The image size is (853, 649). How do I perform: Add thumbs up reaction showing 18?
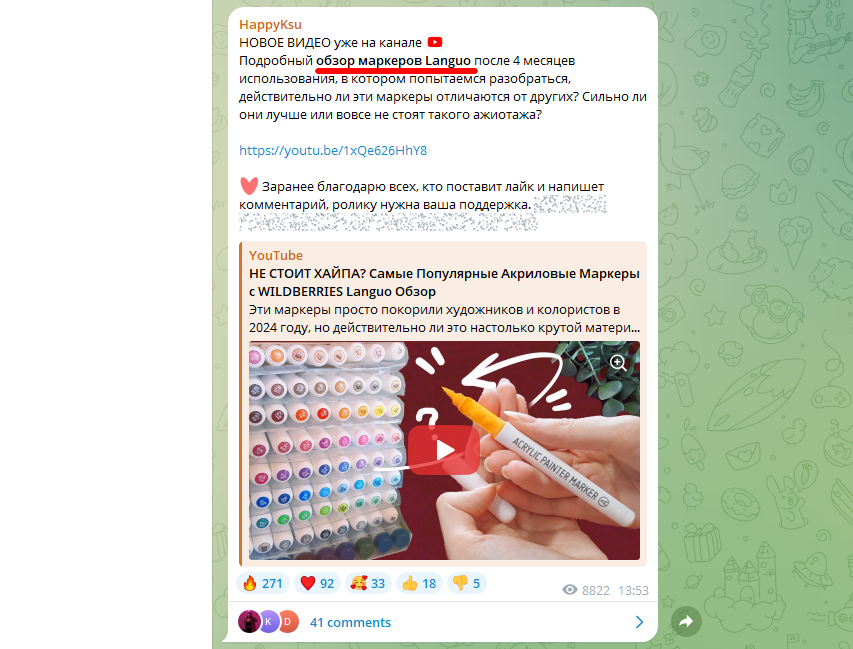point(419,583)
